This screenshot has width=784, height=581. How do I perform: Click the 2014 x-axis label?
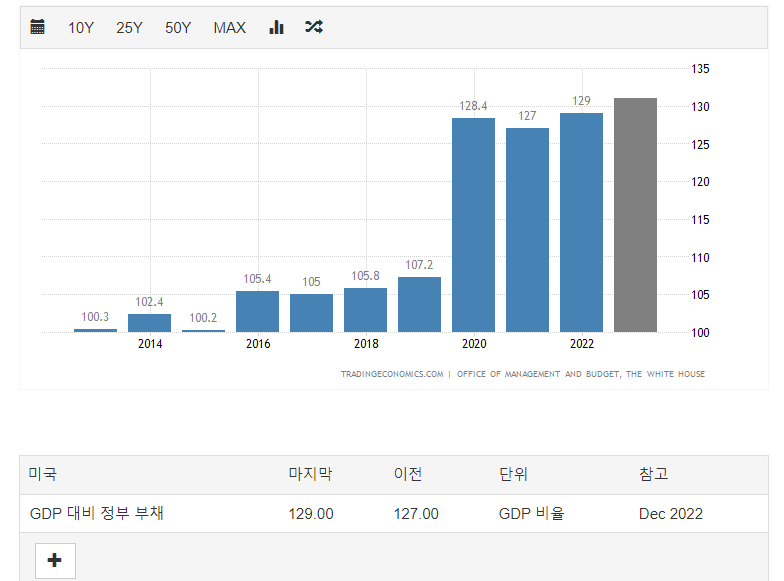(150, 344)
